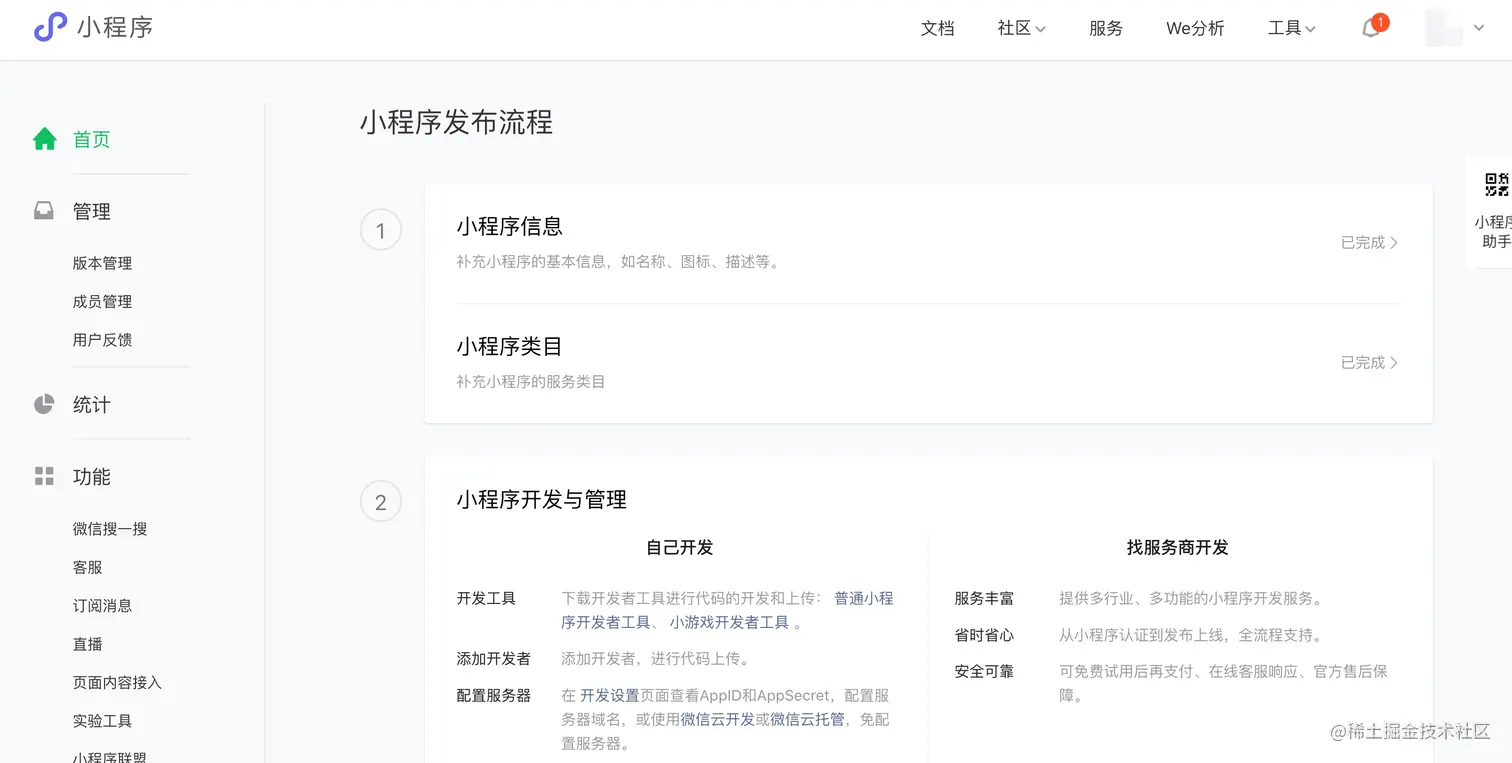
Task: Open 直播 in sidebar
Action: [87, 644]
